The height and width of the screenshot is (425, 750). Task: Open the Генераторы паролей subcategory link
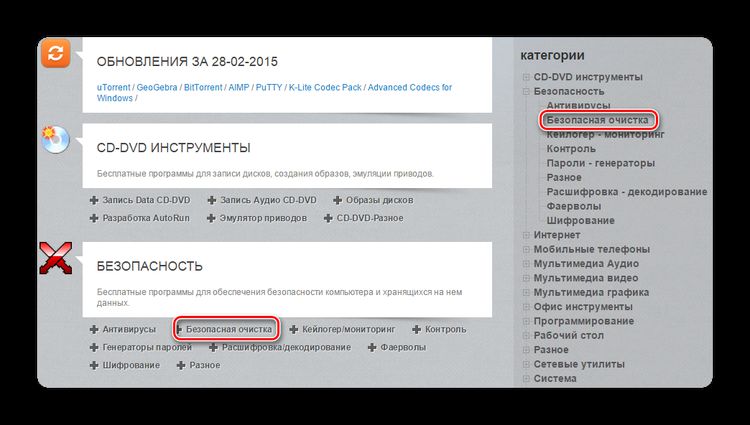pos(147,348)
